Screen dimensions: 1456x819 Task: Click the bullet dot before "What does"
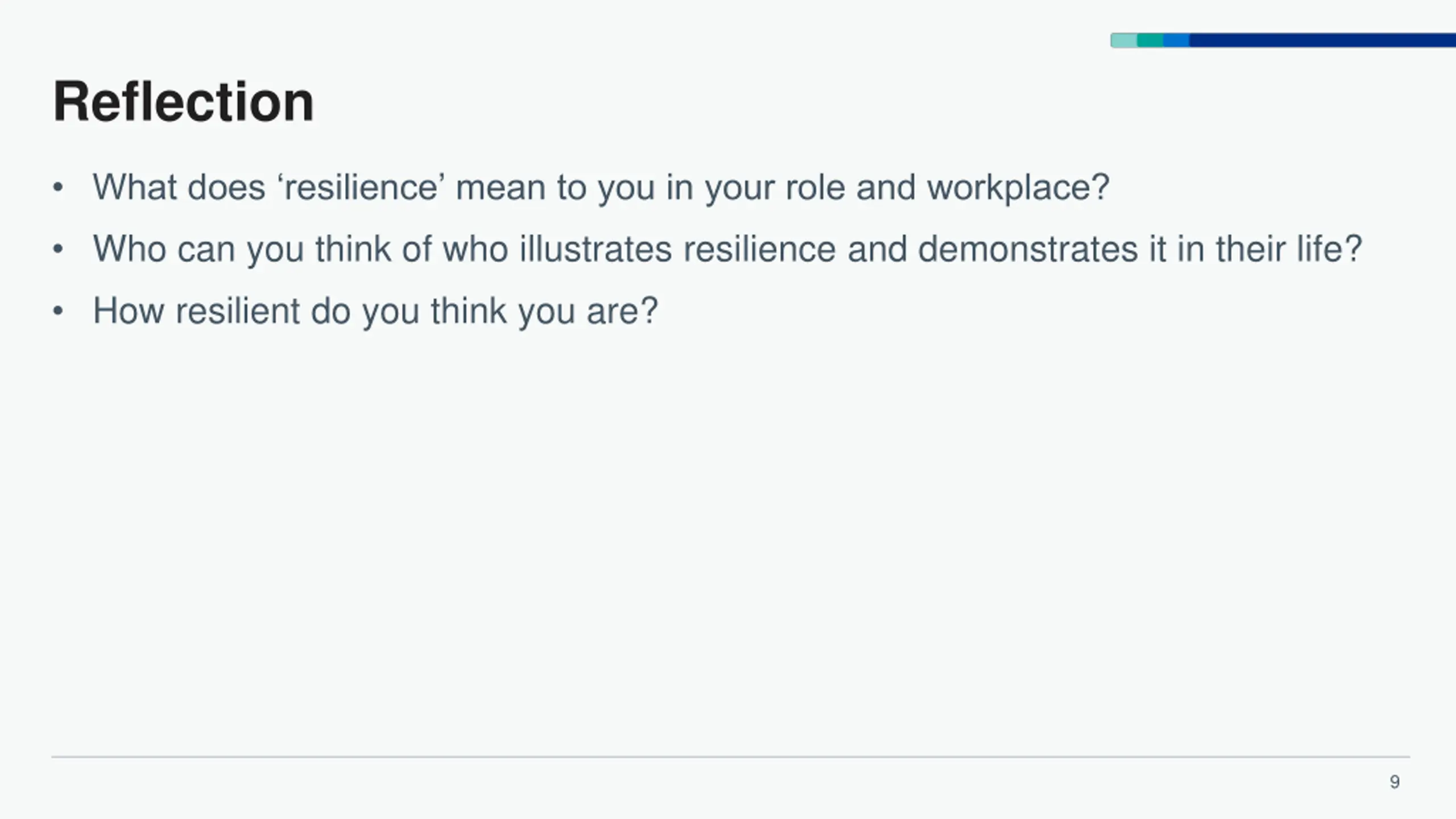point(57,188)
